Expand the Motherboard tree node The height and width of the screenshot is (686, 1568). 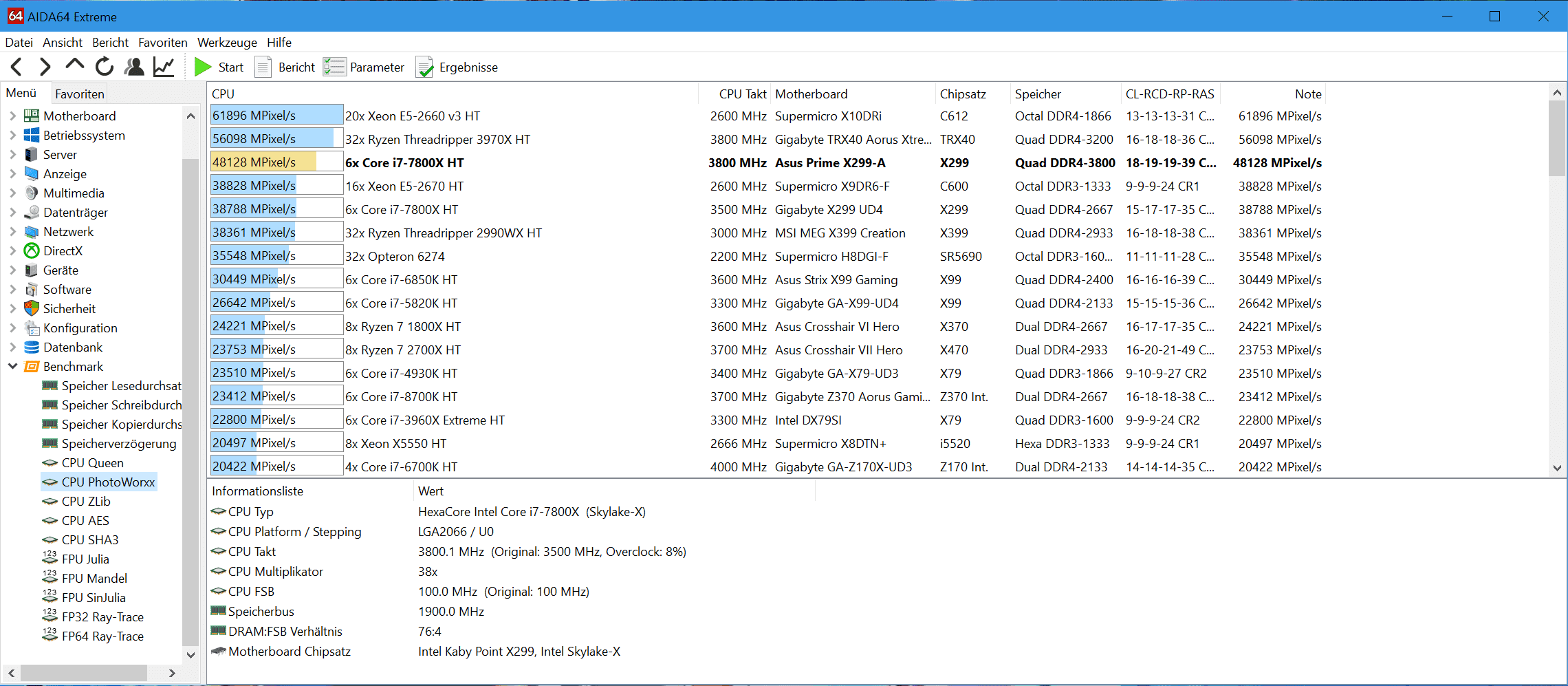[x=12, y=116]
